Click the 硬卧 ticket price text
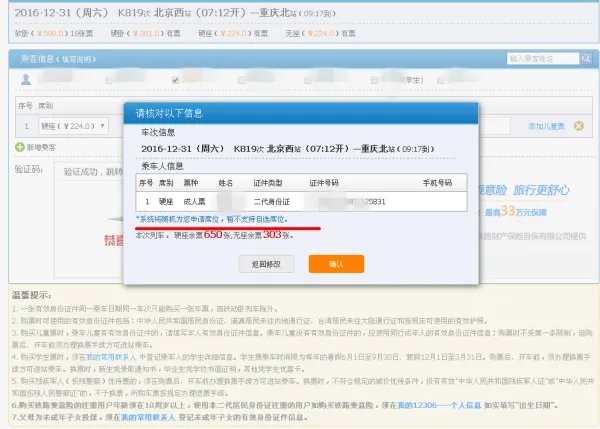This screenshot has width=600, height=429. coord(145,34)
